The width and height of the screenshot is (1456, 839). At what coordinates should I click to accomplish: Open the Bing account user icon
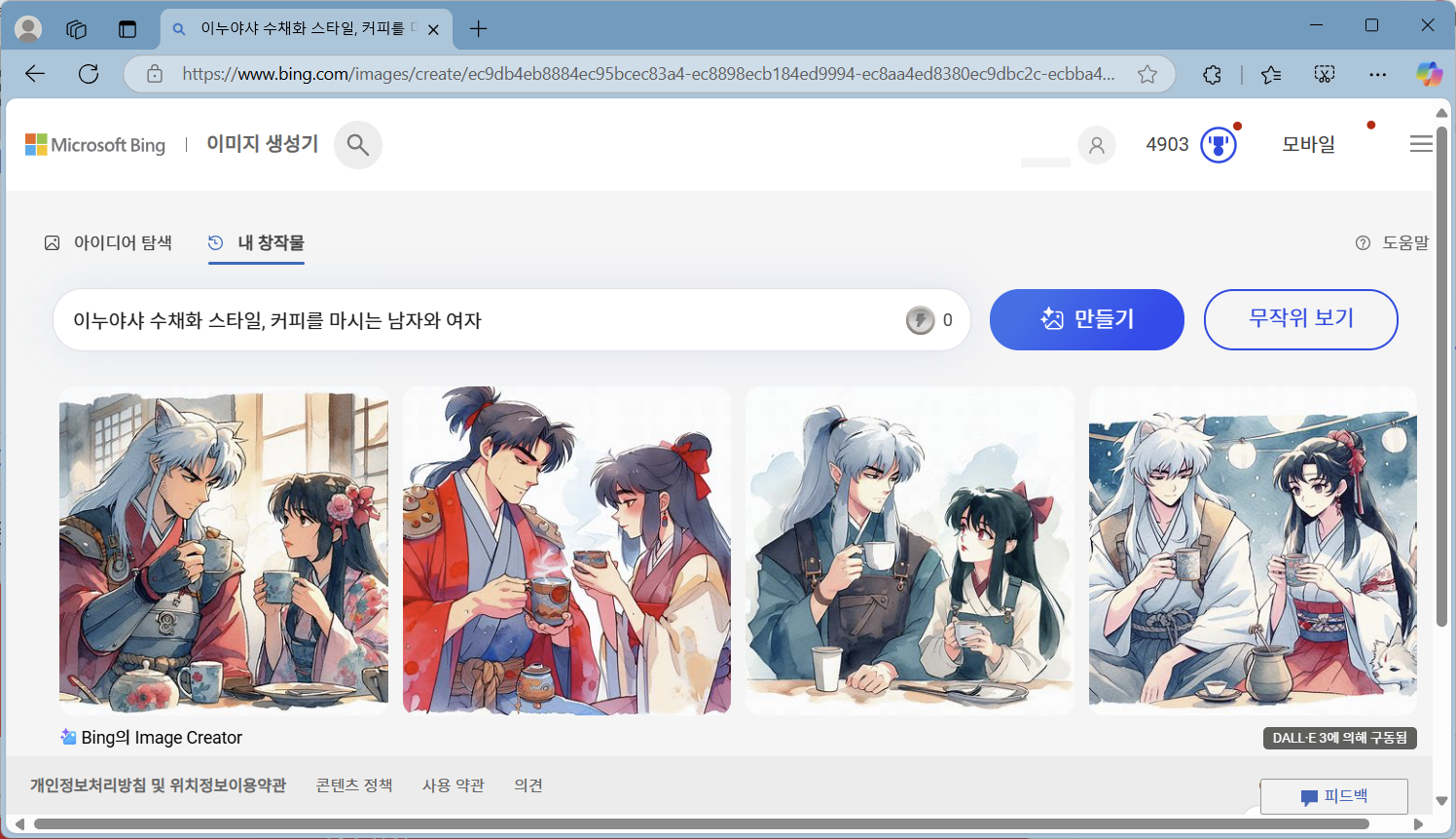[1096, 146]
